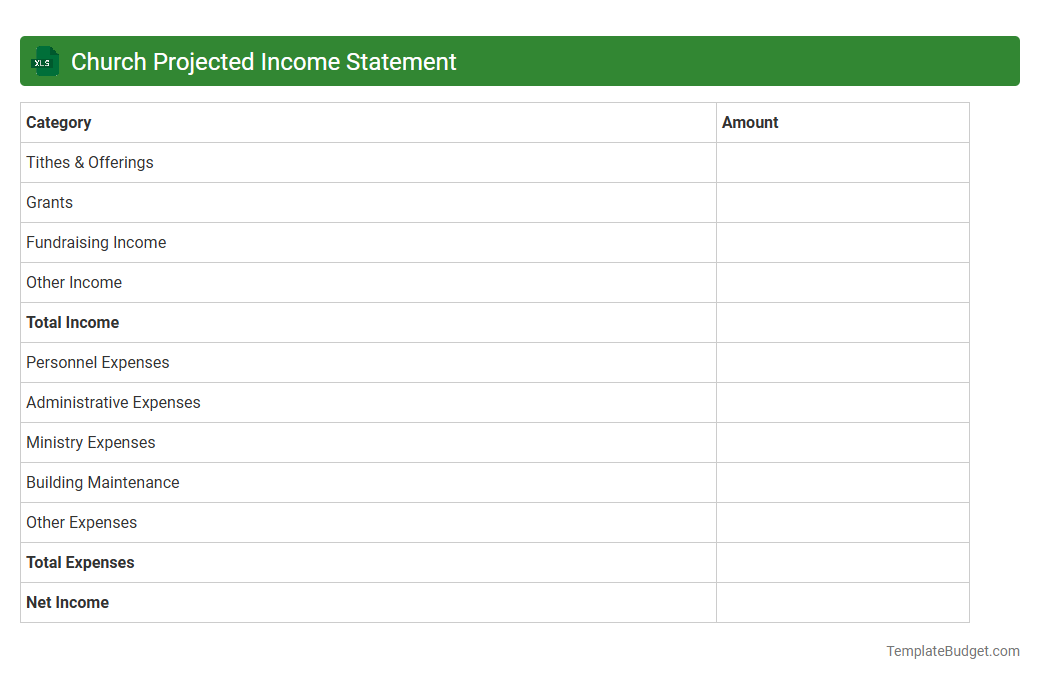Open the TemplateBudget.com link
Screen dimensions: 1040x680
tap(953, 651)
